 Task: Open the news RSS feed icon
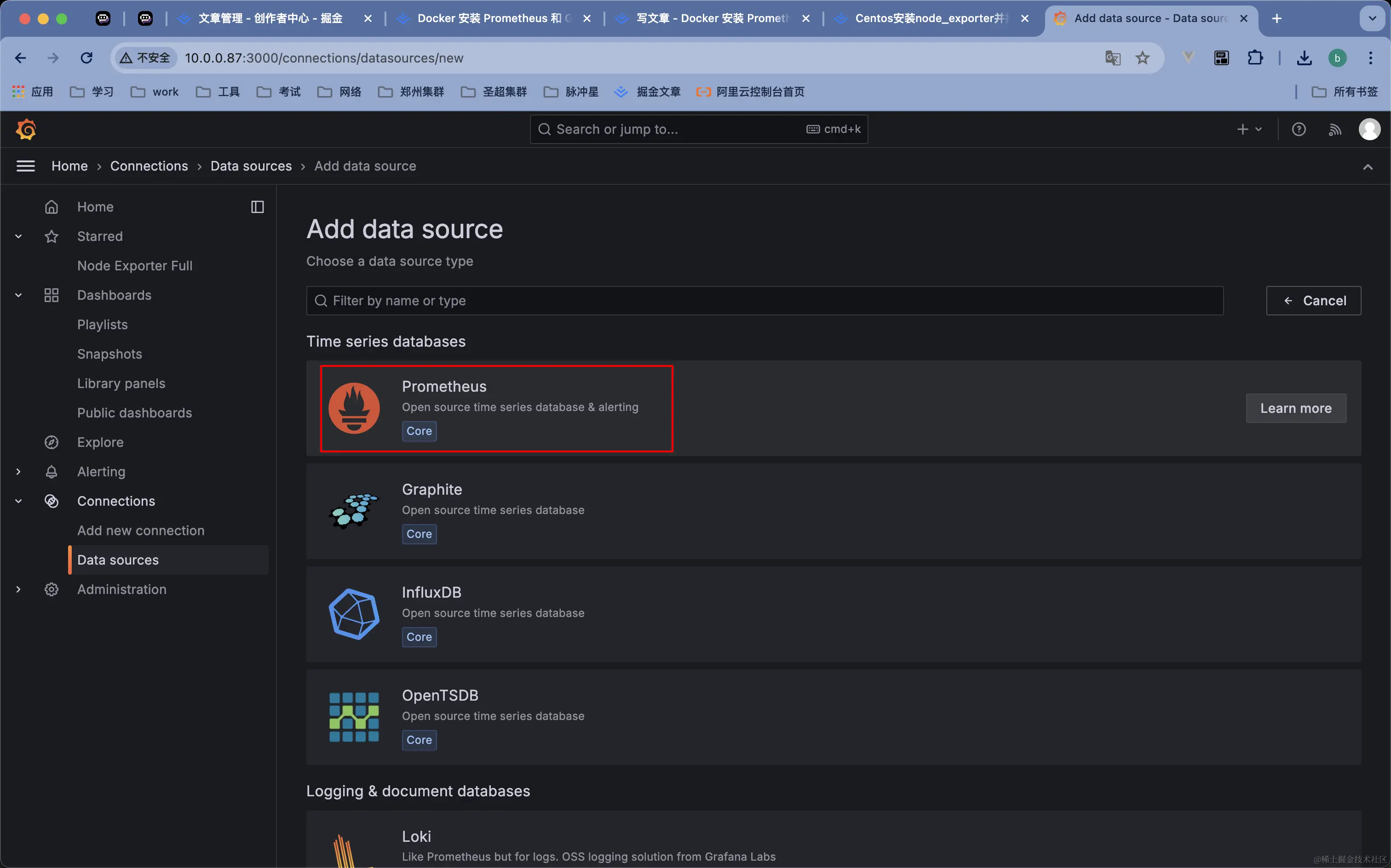click(1335, 130)
